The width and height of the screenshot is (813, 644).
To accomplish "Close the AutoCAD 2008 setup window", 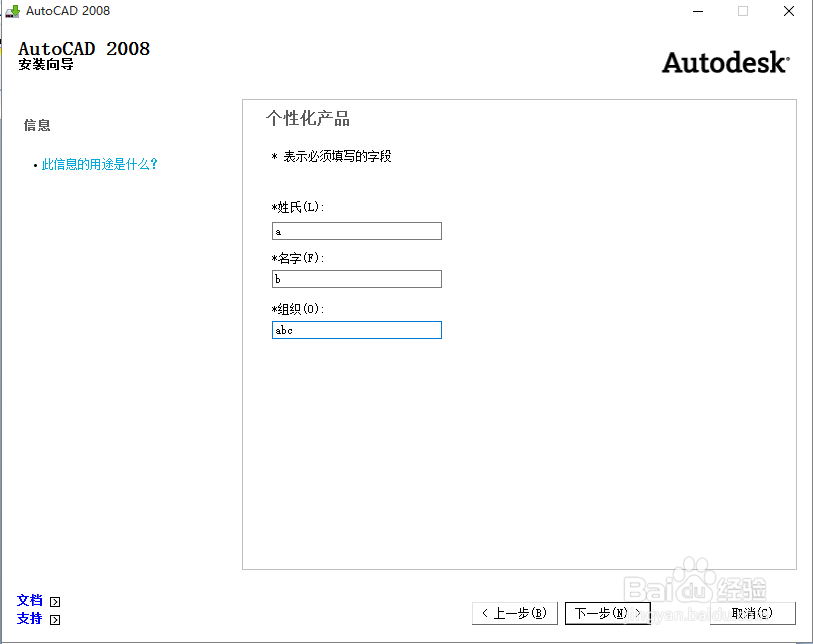I will click(x=788, y=11).
